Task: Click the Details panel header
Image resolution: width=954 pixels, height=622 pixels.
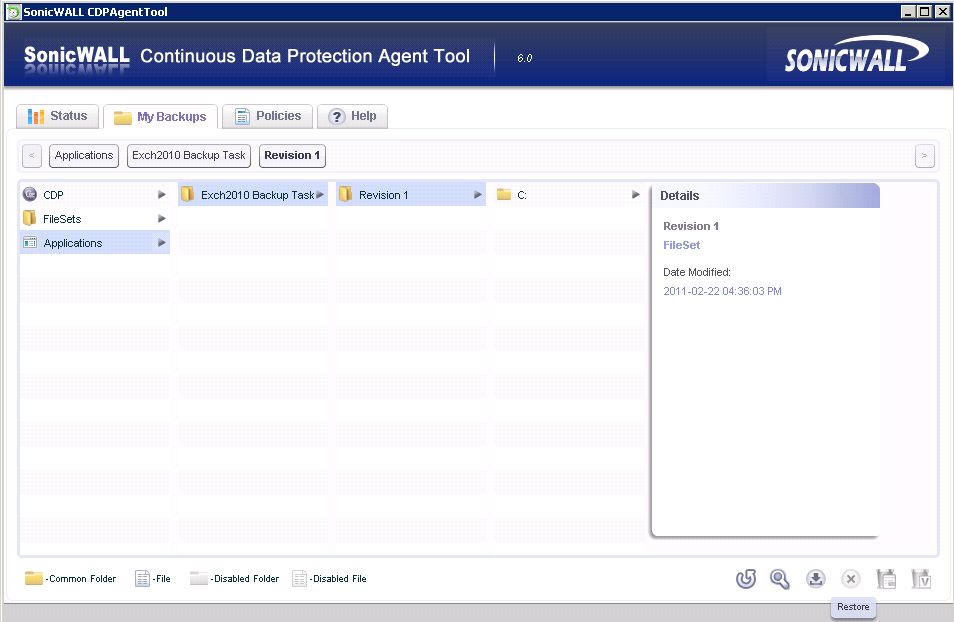Action: [766, 196]
